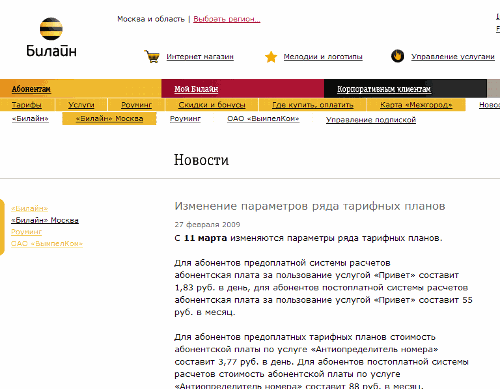This screenshot has width=500, height=389.
Task: Click «Роуминг» in the left sidebar
Action: (x=27, y=232)
